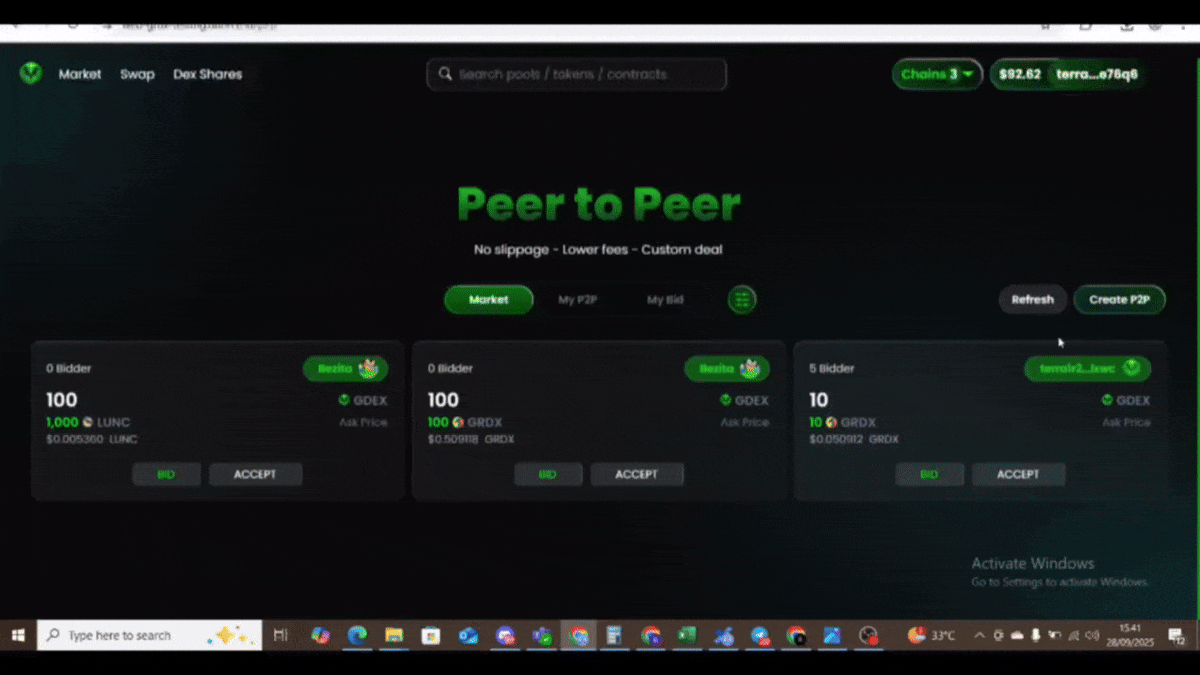Expand the Chains 3 dropdown
The width and height of the screenshot is (1200, 675).
[935, 74]
